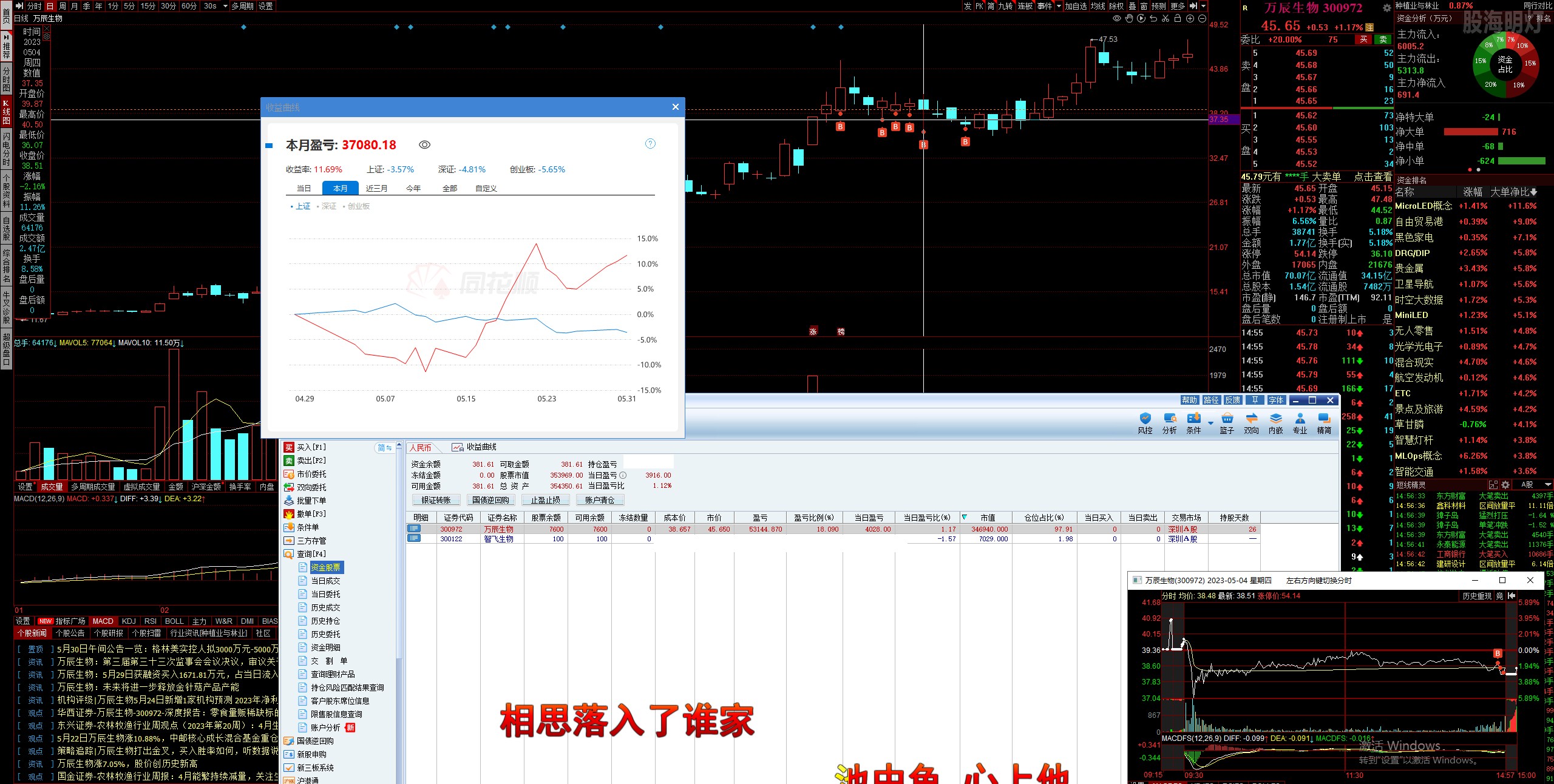Select the 自定义 tab in 收益曲线
The image size is (1554, 784).
tap(486, 189)
